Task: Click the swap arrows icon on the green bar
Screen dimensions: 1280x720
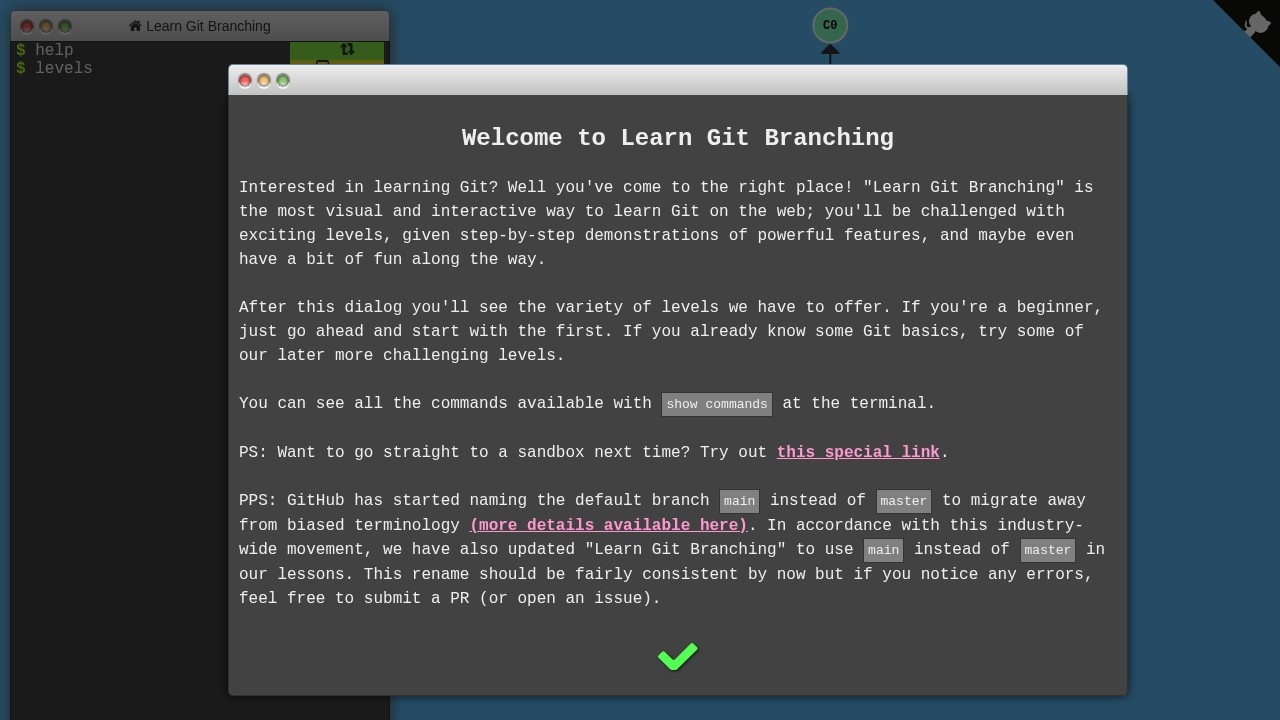Action: (x=347, y=49)
